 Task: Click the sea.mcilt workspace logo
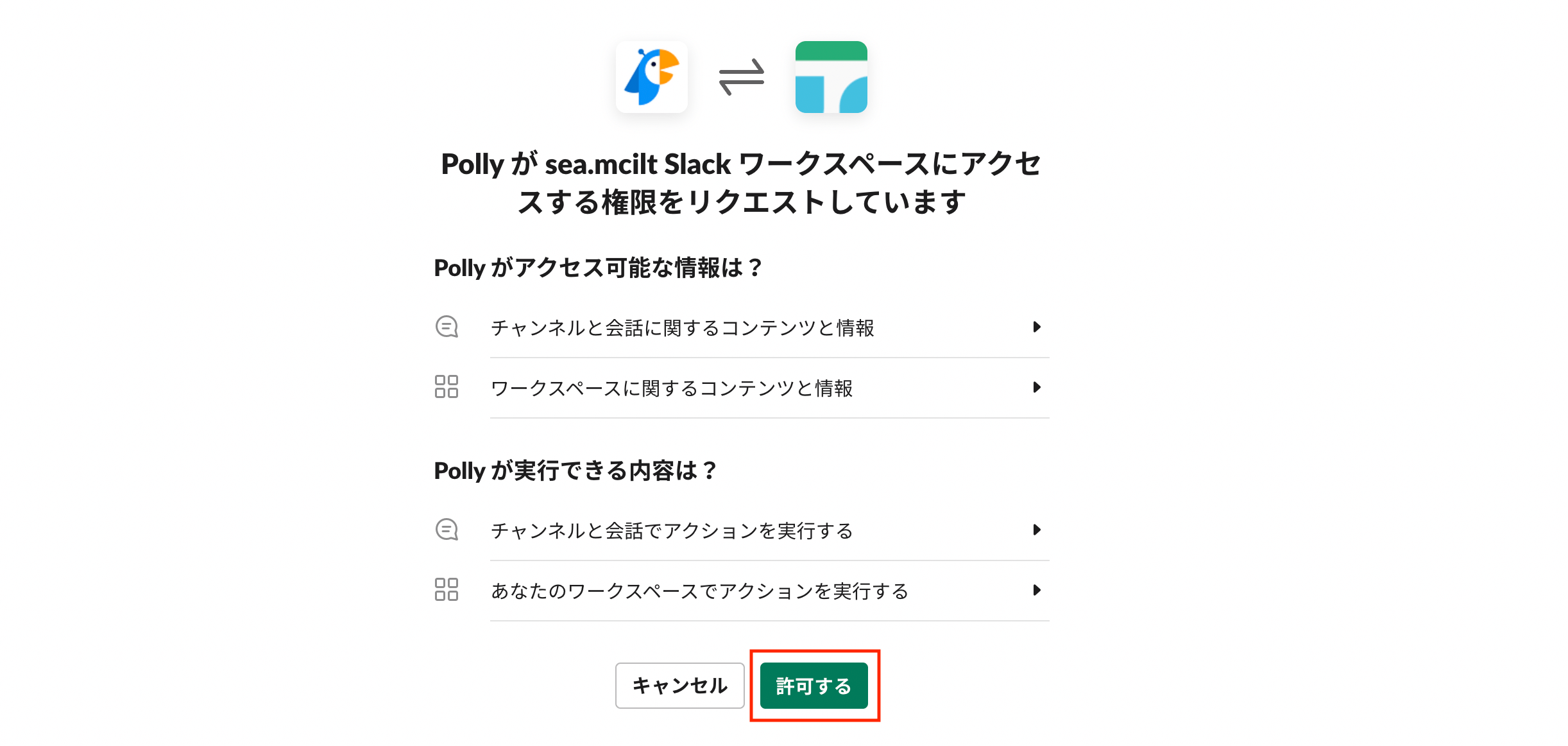click(831, 77)
